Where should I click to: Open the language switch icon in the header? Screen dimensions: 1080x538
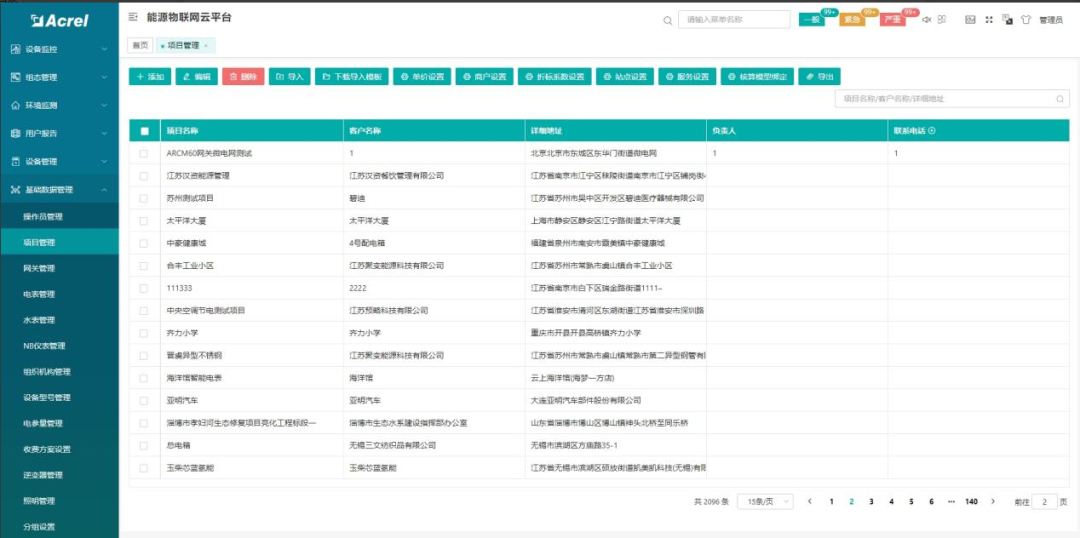[x=1007, y=20]
